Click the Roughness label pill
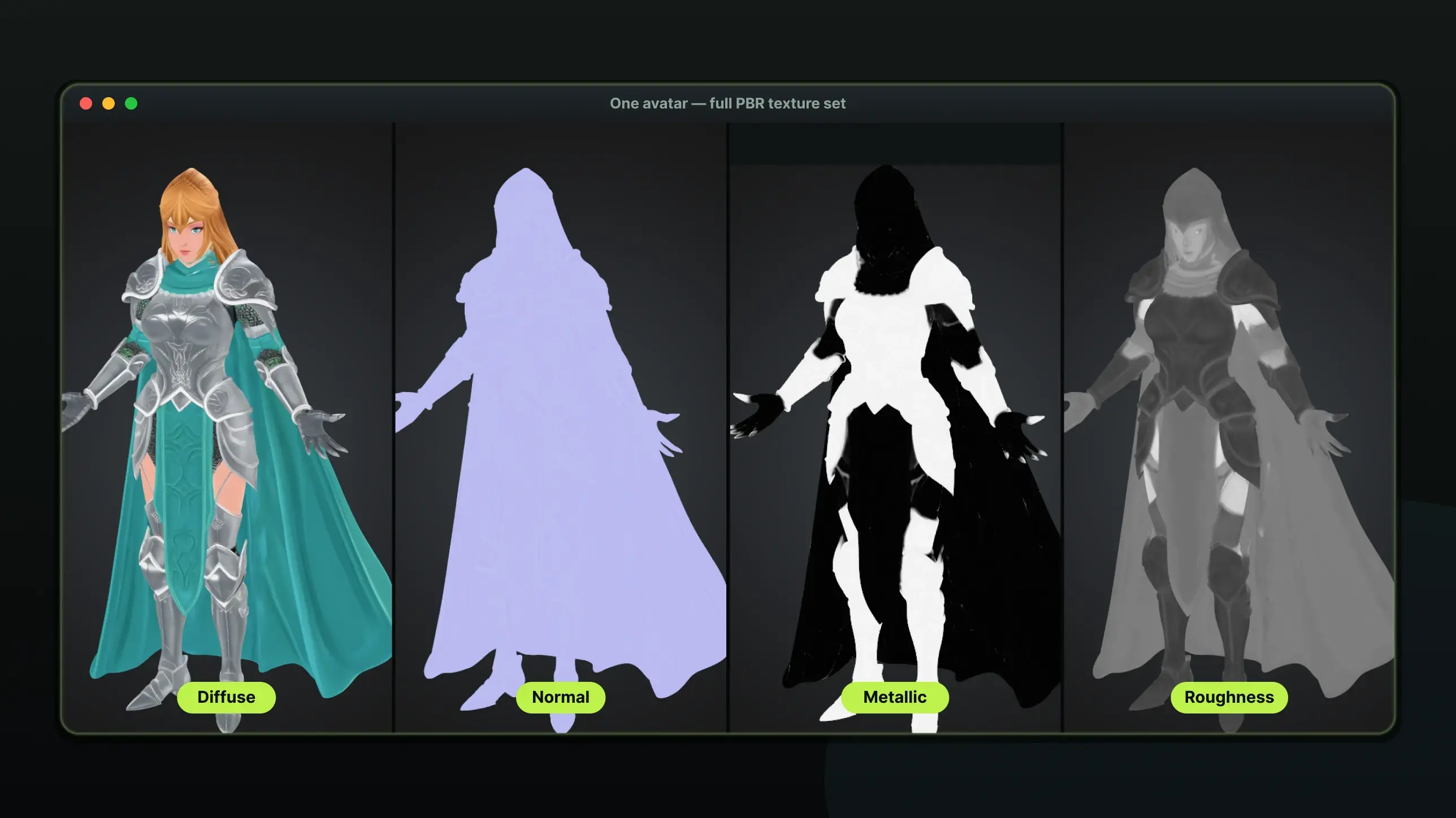The width and height of the screenshot is (1456, 818). (1229, 697)
